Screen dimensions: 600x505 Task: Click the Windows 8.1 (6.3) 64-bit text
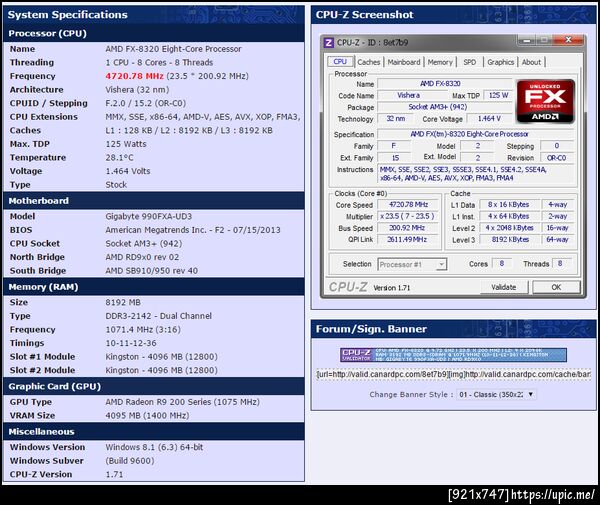[154, 447]
